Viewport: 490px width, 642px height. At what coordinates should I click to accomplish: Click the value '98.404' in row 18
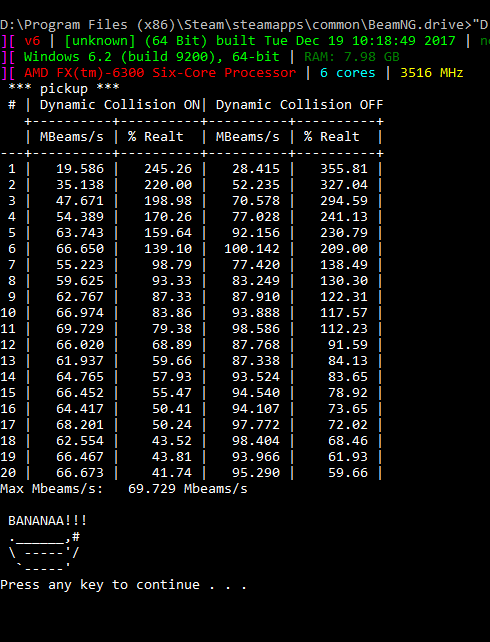coord(256,440)
